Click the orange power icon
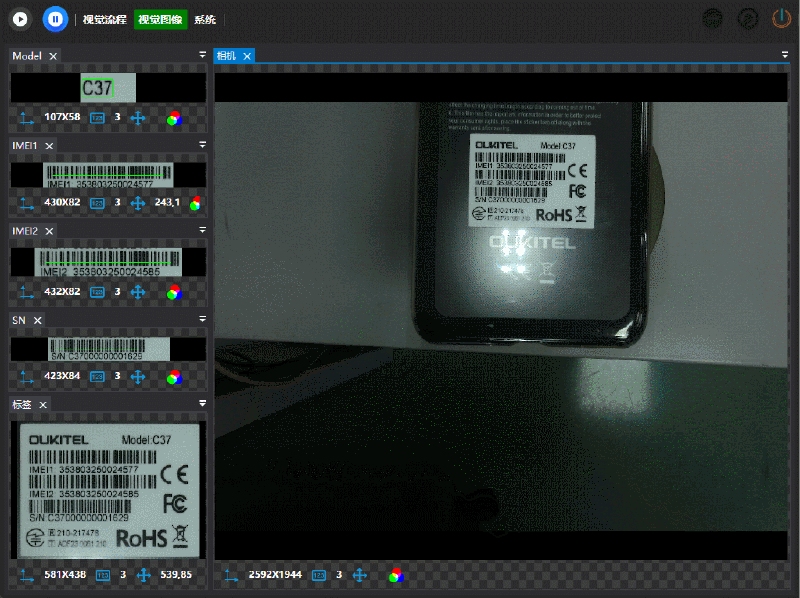 [x=781, y=19]
